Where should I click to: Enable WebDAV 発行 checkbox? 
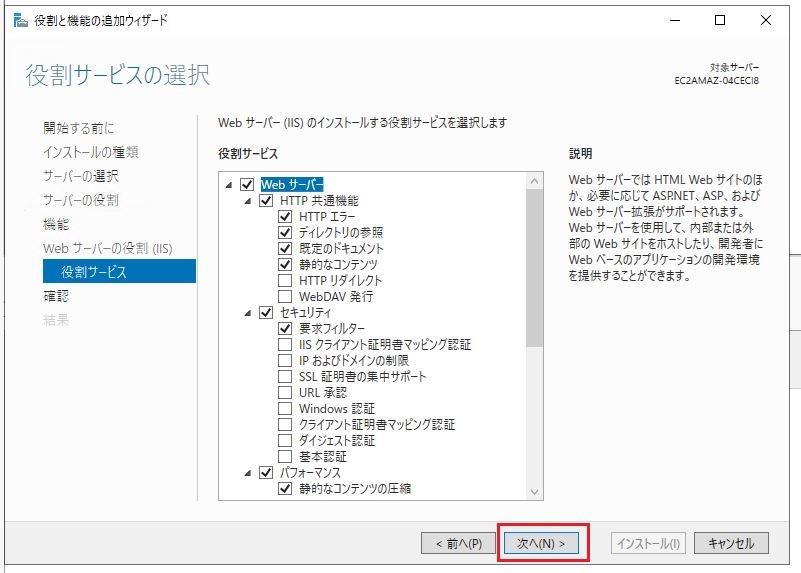[285, 296]
